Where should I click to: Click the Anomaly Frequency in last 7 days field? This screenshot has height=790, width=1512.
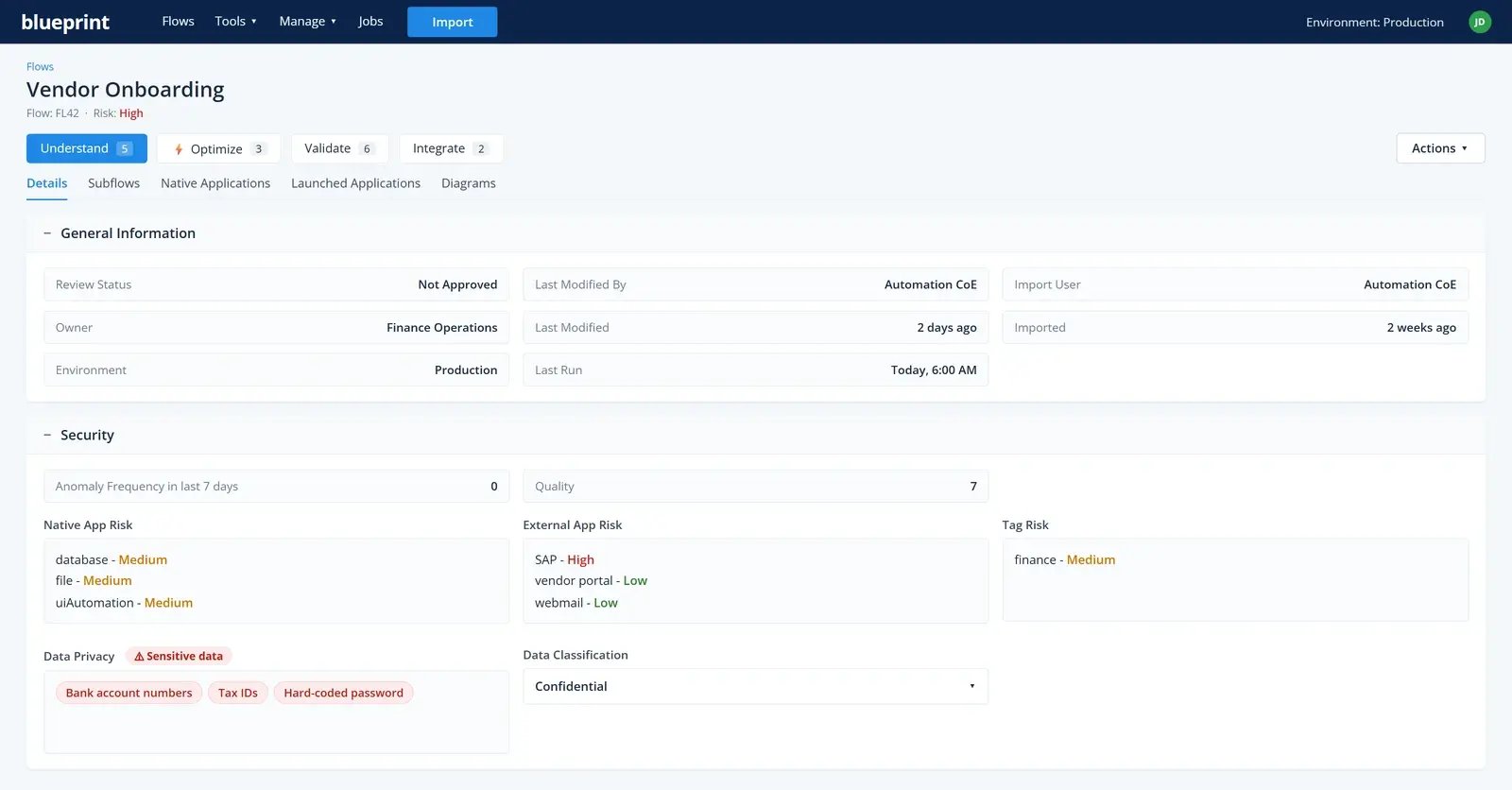coord(276,487)
